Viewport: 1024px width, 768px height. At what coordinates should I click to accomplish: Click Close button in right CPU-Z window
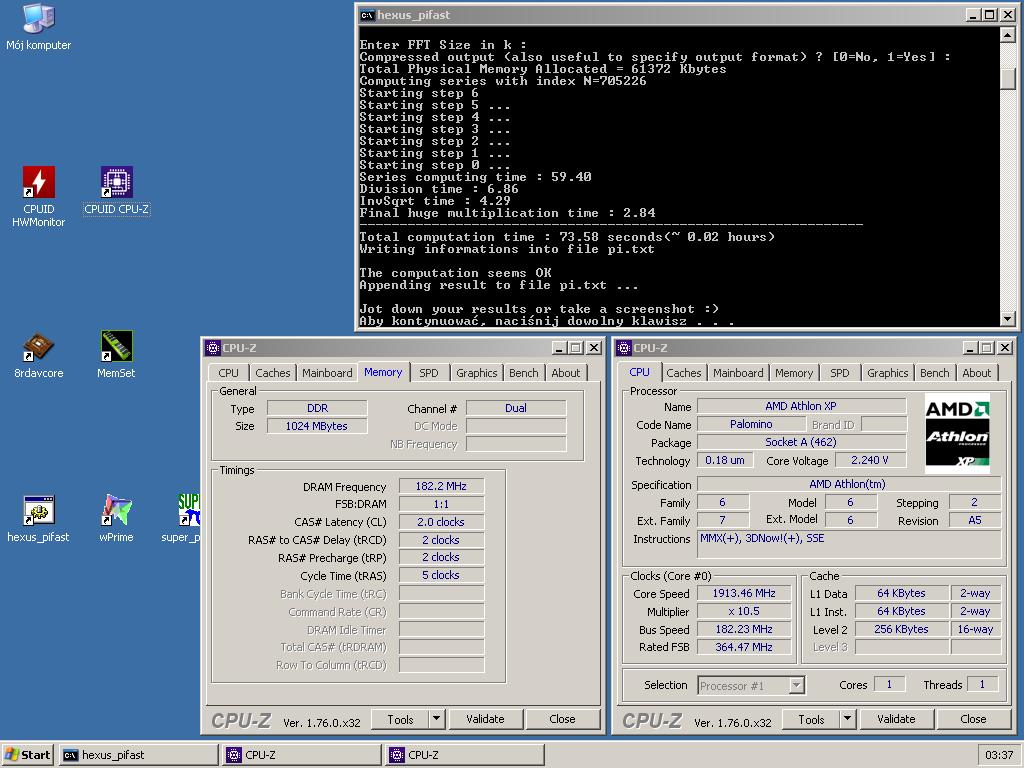973,719
